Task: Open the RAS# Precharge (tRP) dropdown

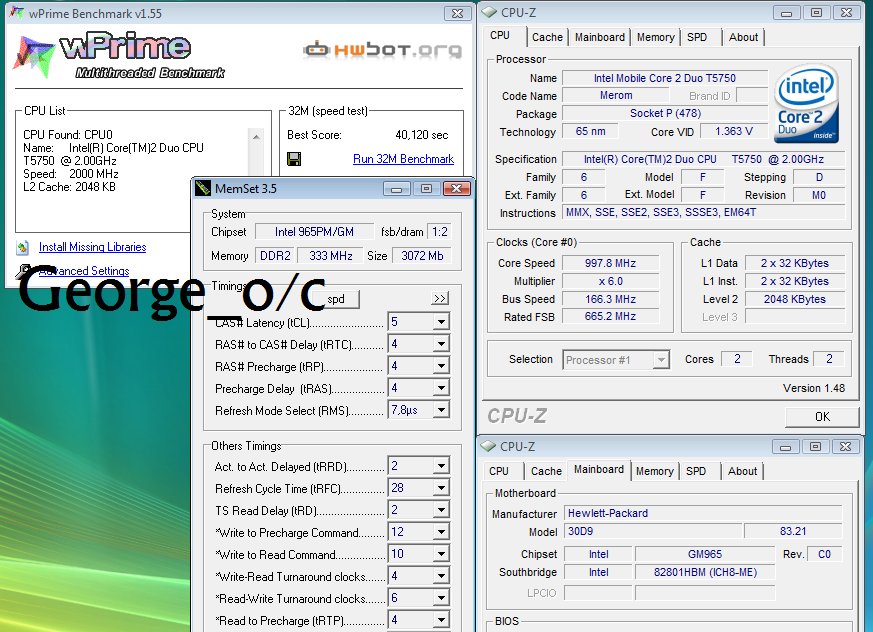Action: coord(441,366)
